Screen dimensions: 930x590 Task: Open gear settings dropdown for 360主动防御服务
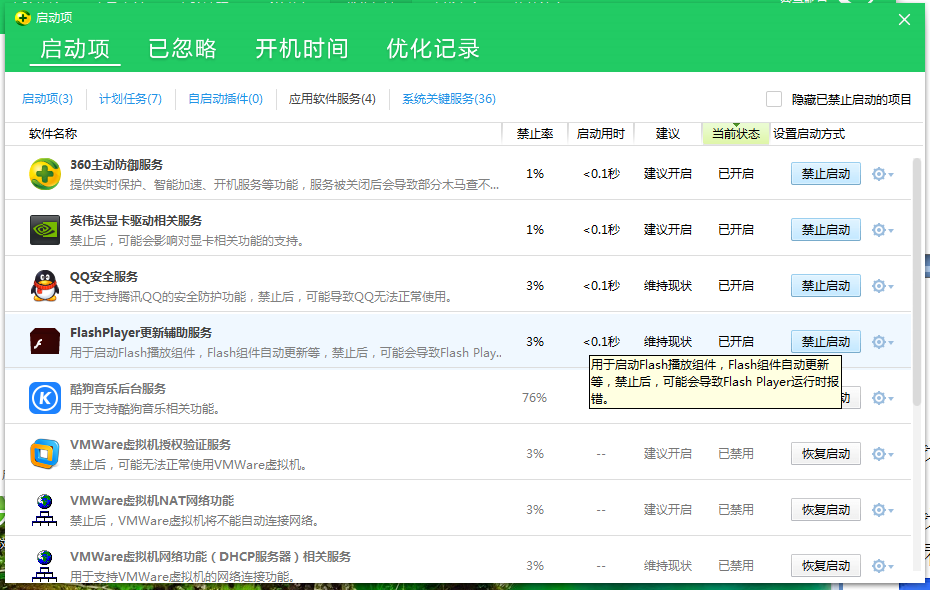click(881, 174)
